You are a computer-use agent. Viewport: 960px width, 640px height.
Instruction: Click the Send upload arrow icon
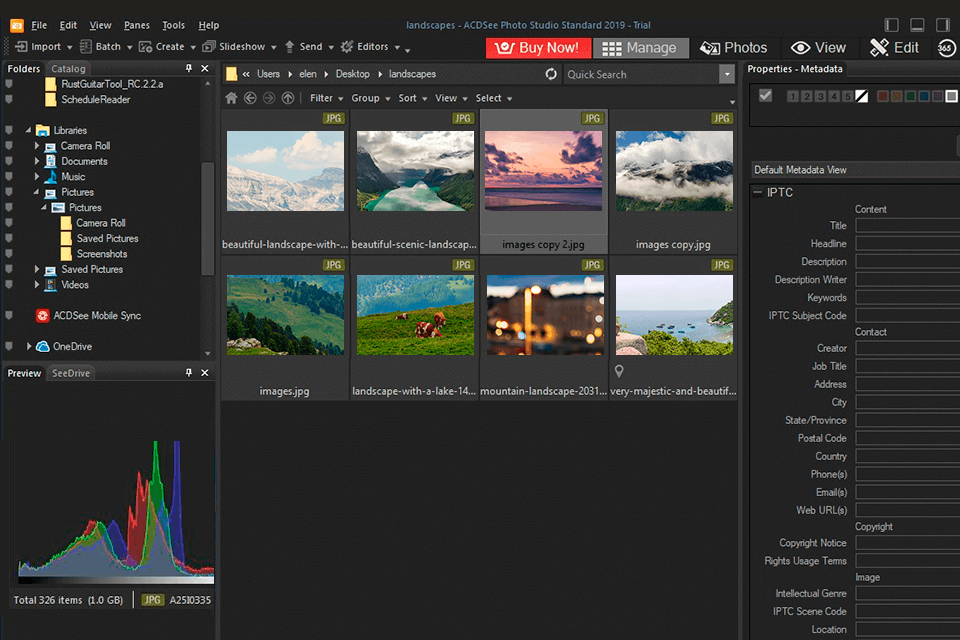290,47
